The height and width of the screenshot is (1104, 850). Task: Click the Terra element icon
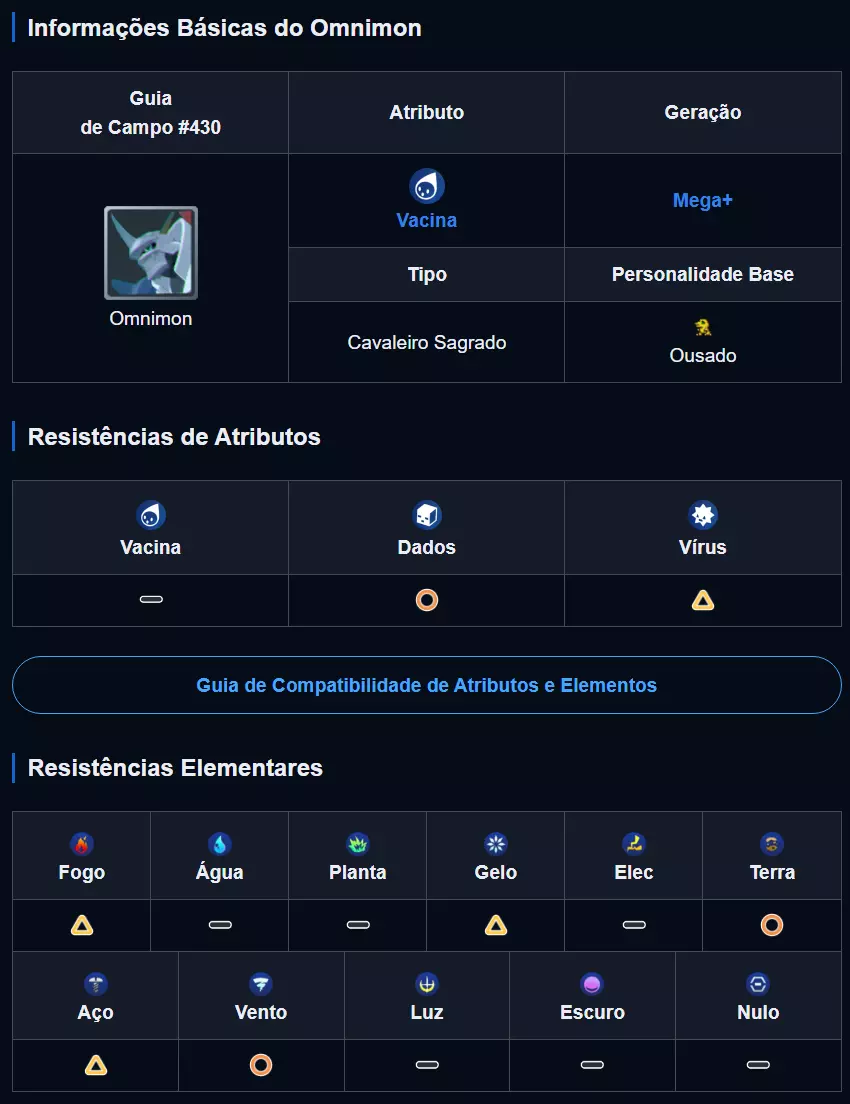coord(772,844)
